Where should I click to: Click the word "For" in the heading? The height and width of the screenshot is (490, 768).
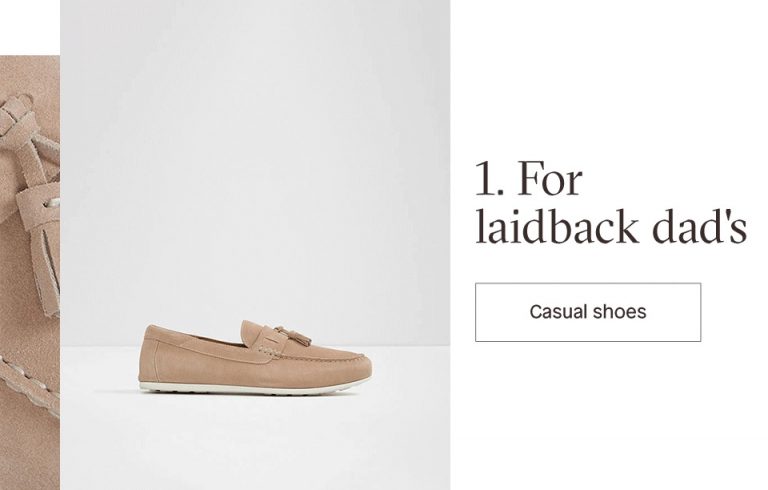[550, 179]
